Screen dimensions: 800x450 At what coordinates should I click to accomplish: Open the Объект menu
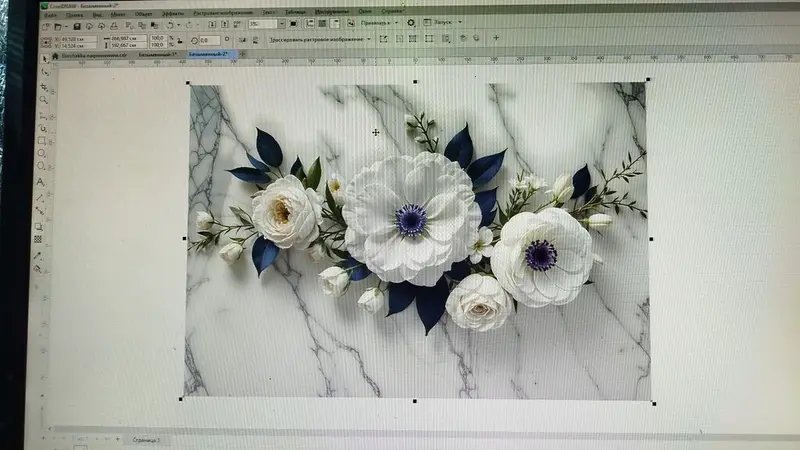click(x=144, y=14)
